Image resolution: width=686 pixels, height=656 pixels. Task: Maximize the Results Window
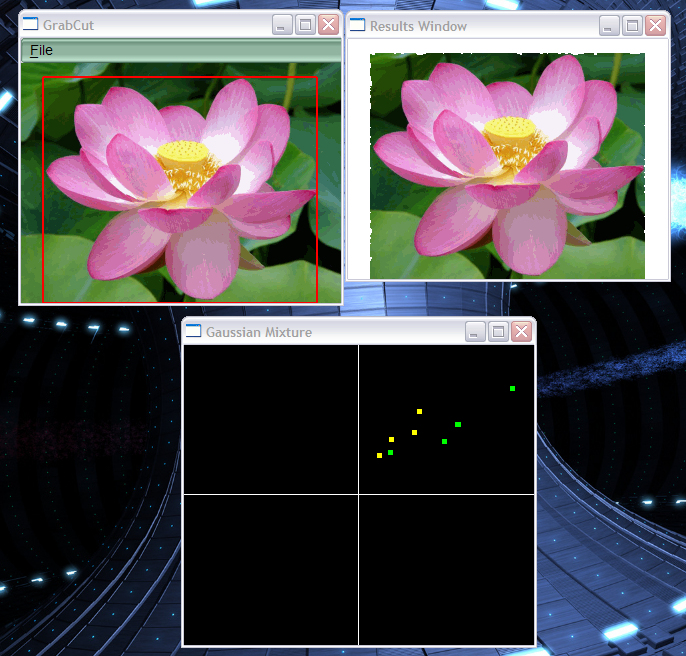tap(632, 26)
